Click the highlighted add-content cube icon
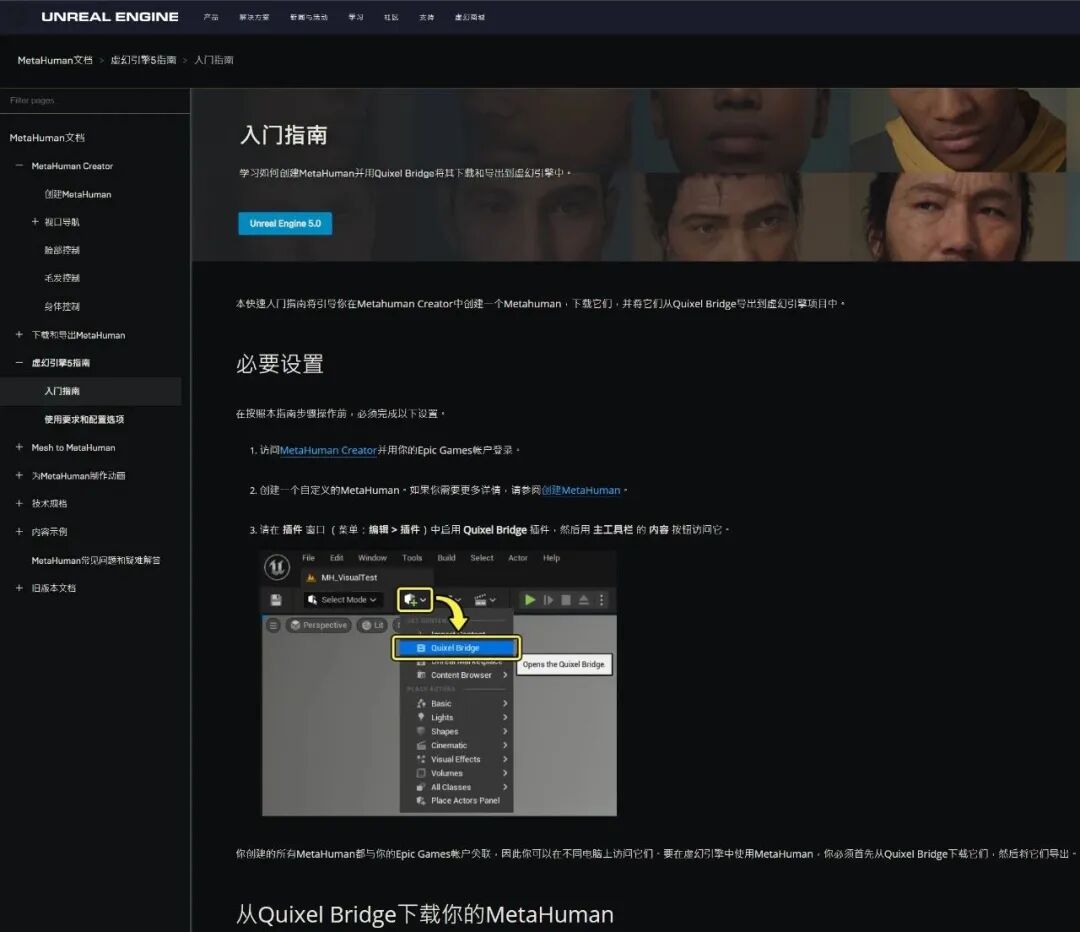The height and width of the screenshot is (932, 1080). click(415, 600)
